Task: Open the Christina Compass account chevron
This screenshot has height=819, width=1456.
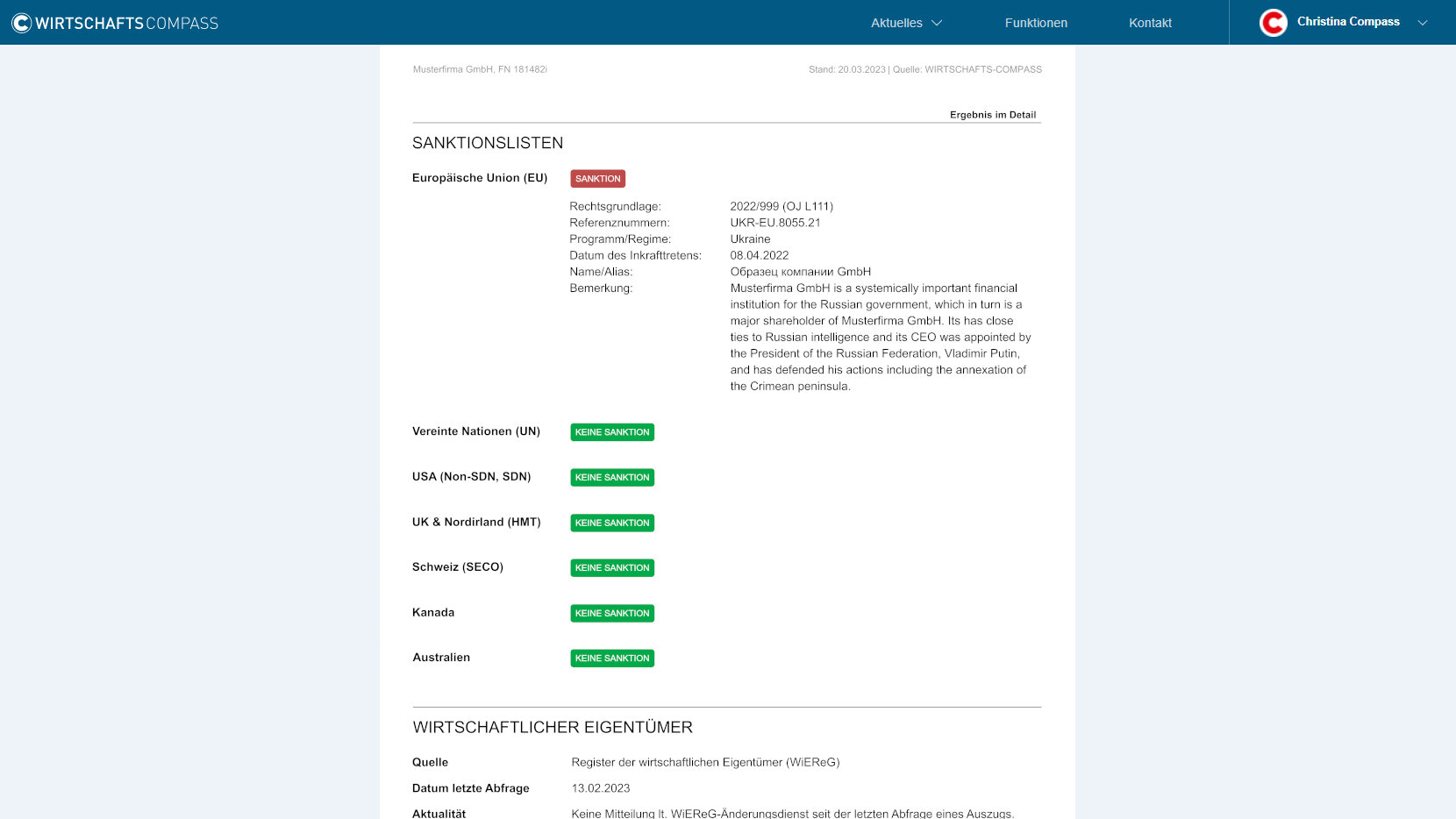Action: point(1423,23)
